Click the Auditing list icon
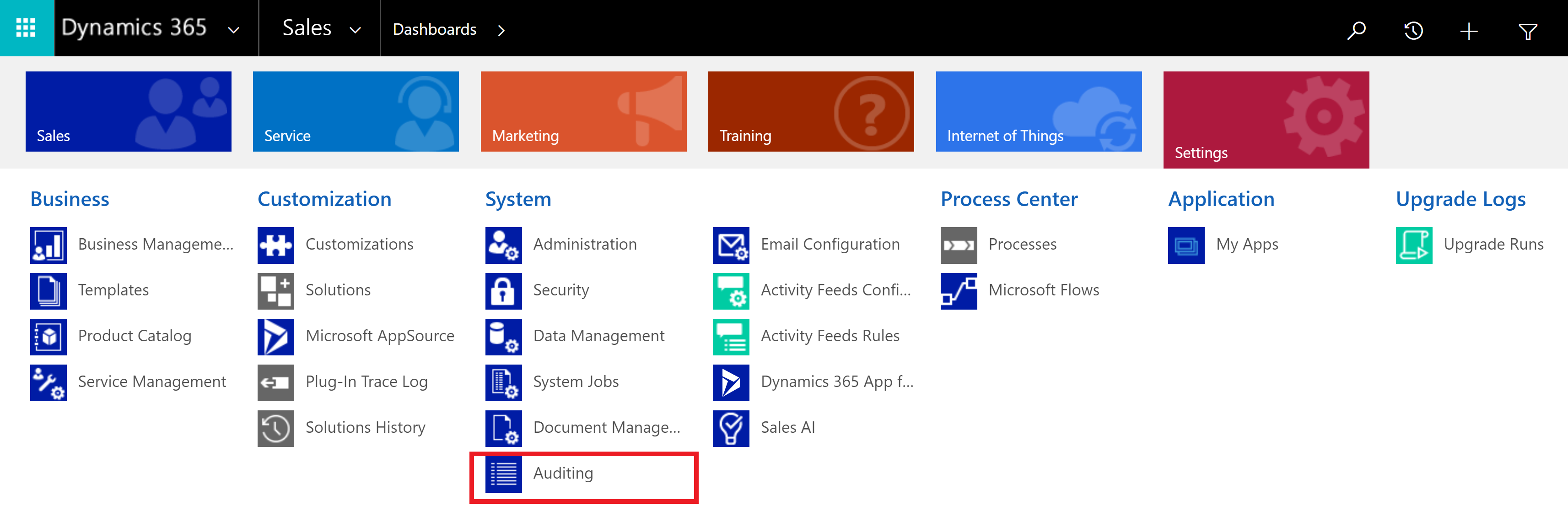Screen dimensions: 1568x507 coord(503,474)
